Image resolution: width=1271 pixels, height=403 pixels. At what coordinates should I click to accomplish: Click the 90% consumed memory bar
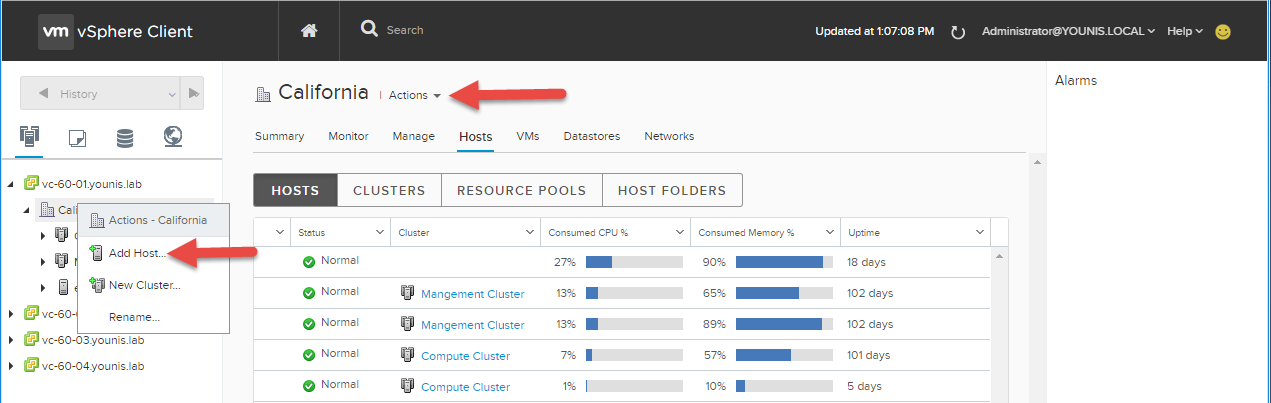point(784,262)
